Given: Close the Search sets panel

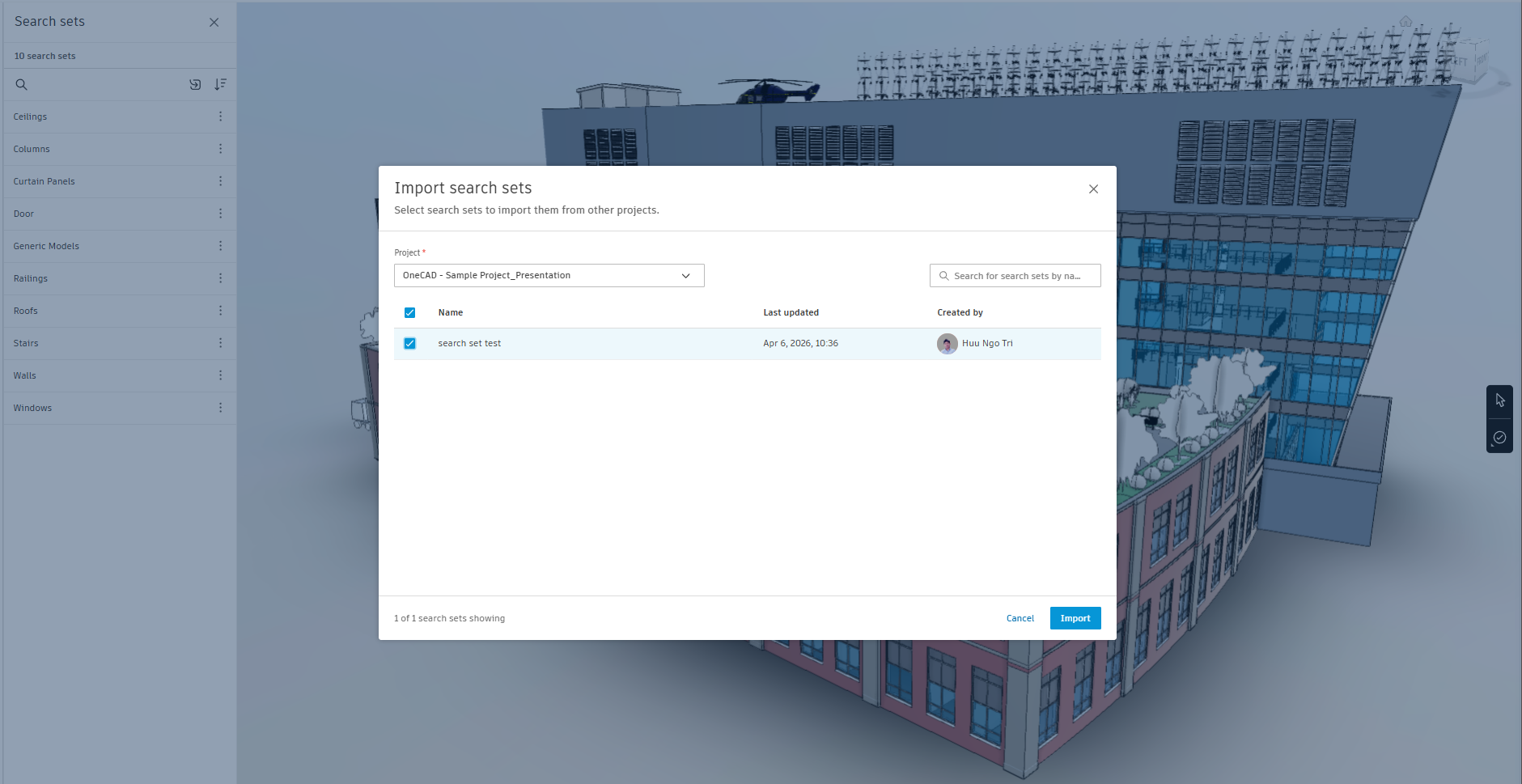Looking at the screenshot, I should 214,23.
